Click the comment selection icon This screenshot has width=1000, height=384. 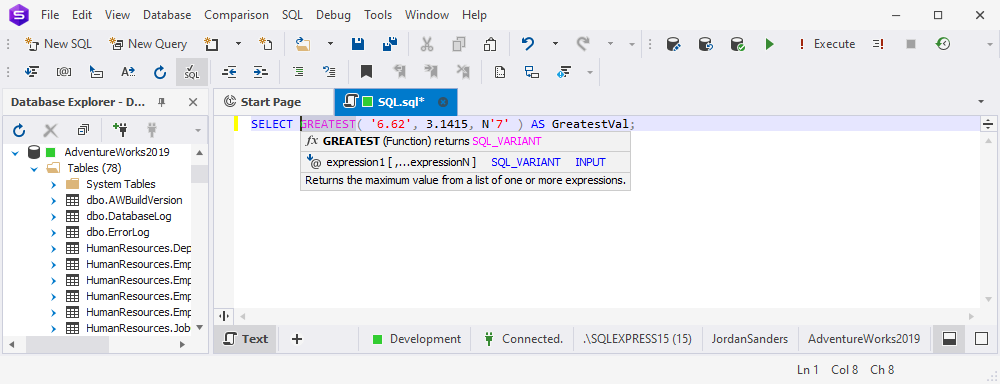pyautogui.click(x=298, y=72)
